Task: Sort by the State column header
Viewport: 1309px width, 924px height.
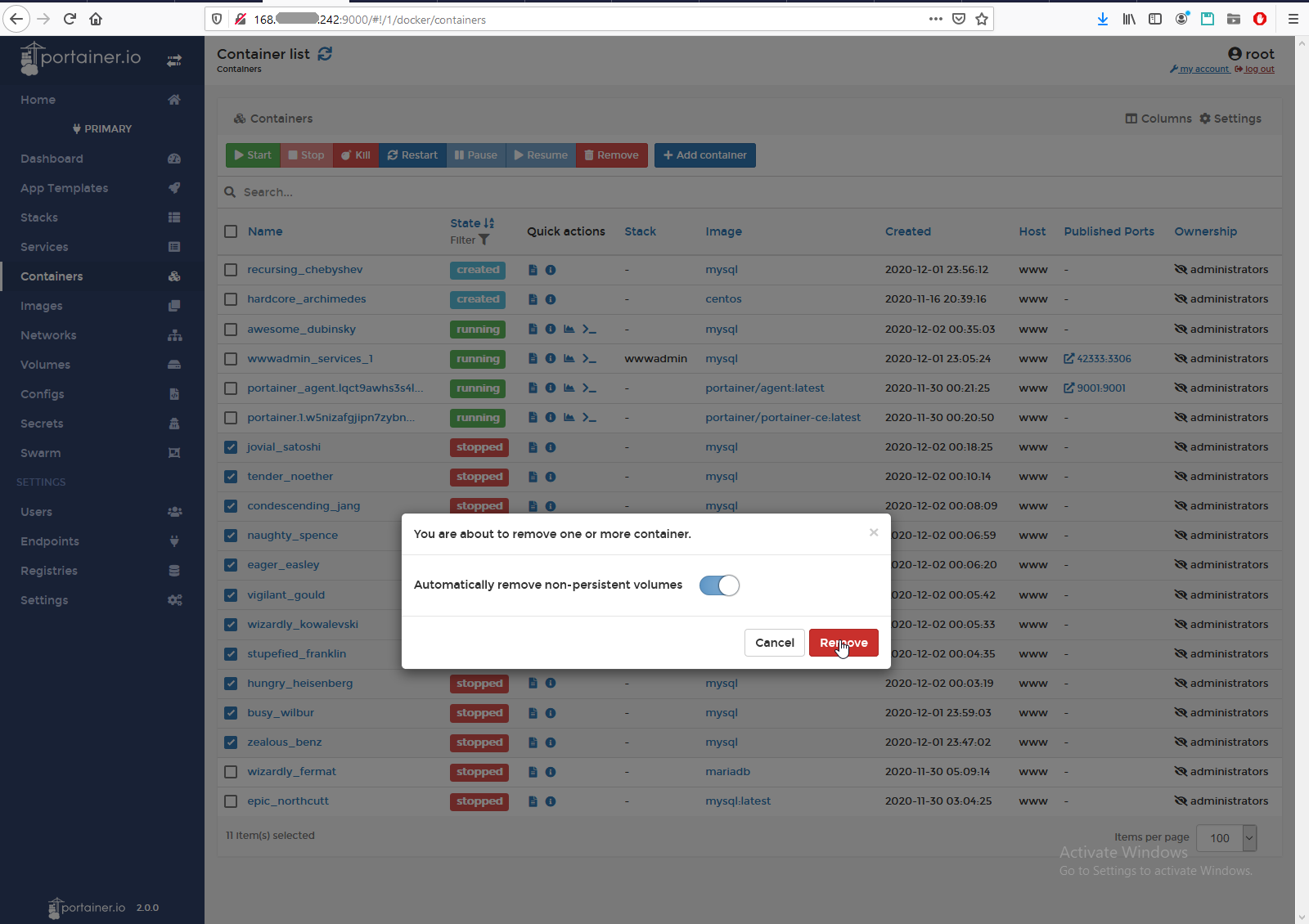Action: (472, 223)
